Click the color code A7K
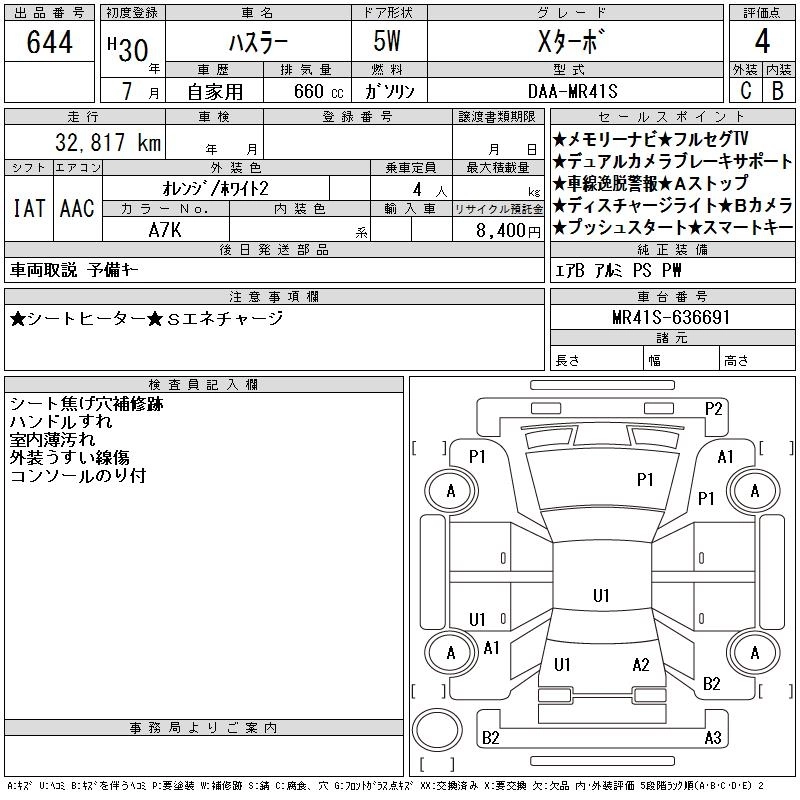Viewport: 800px width, 800px height. [x=165, y=229]
